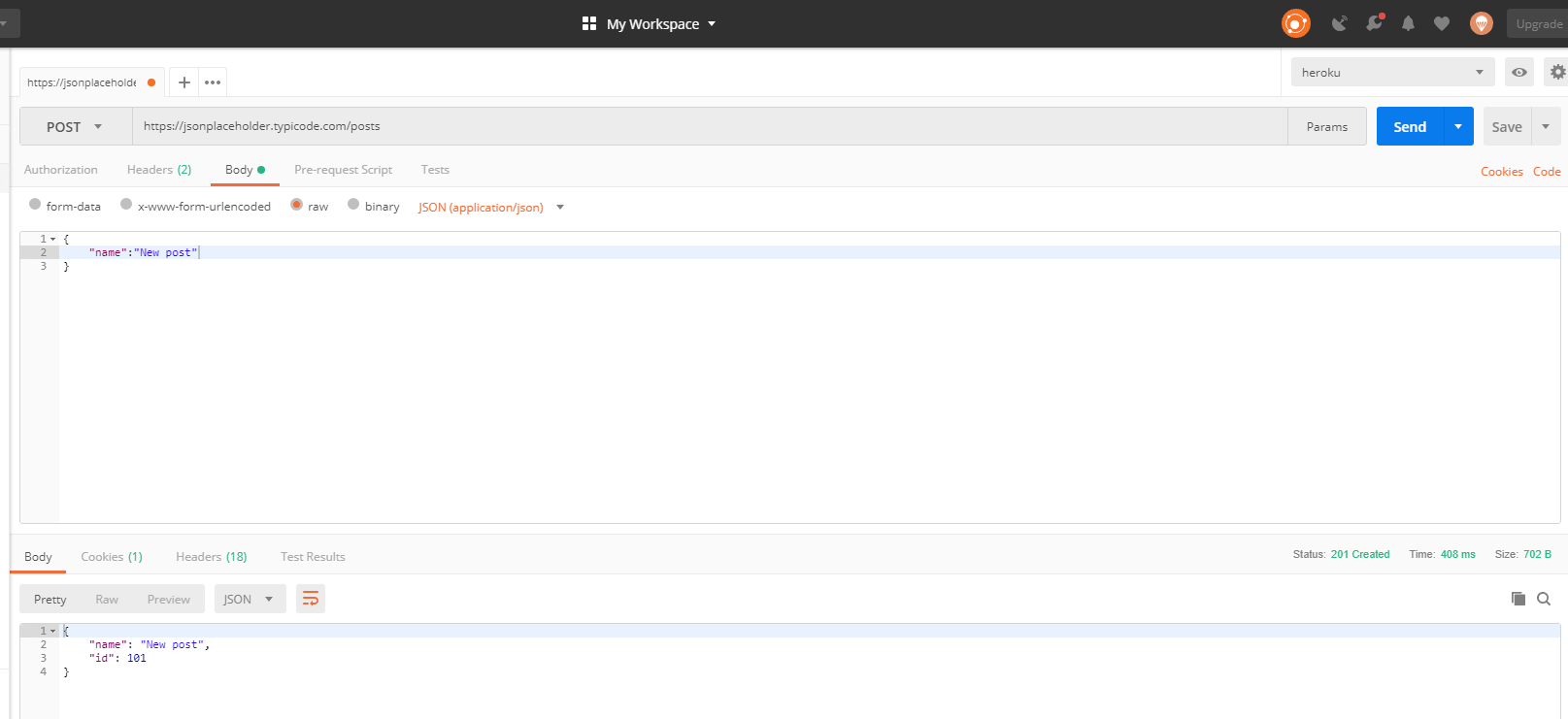Screen dimensions: 1568x719
Task: Switch to the Pre-request Script tab
Action: coord(343,170)
